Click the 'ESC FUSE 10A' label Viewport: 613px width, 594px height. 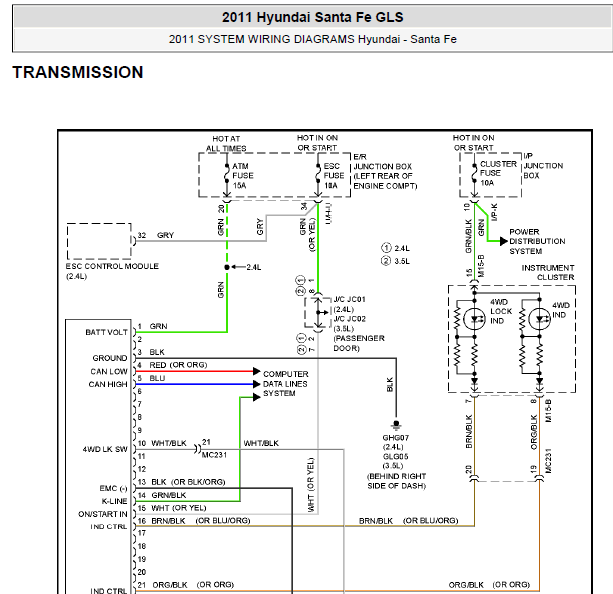coord(333,176)
